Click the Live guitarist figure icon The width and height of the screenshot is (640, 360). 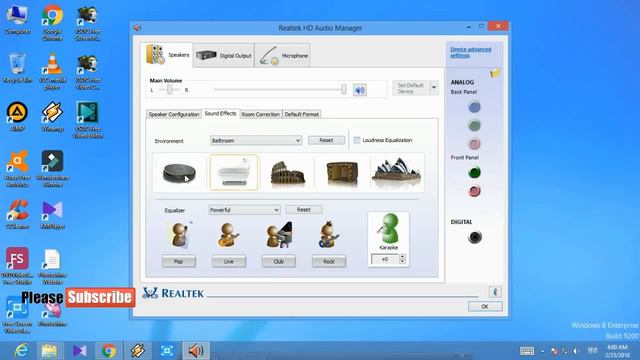(x=229, y=235)
